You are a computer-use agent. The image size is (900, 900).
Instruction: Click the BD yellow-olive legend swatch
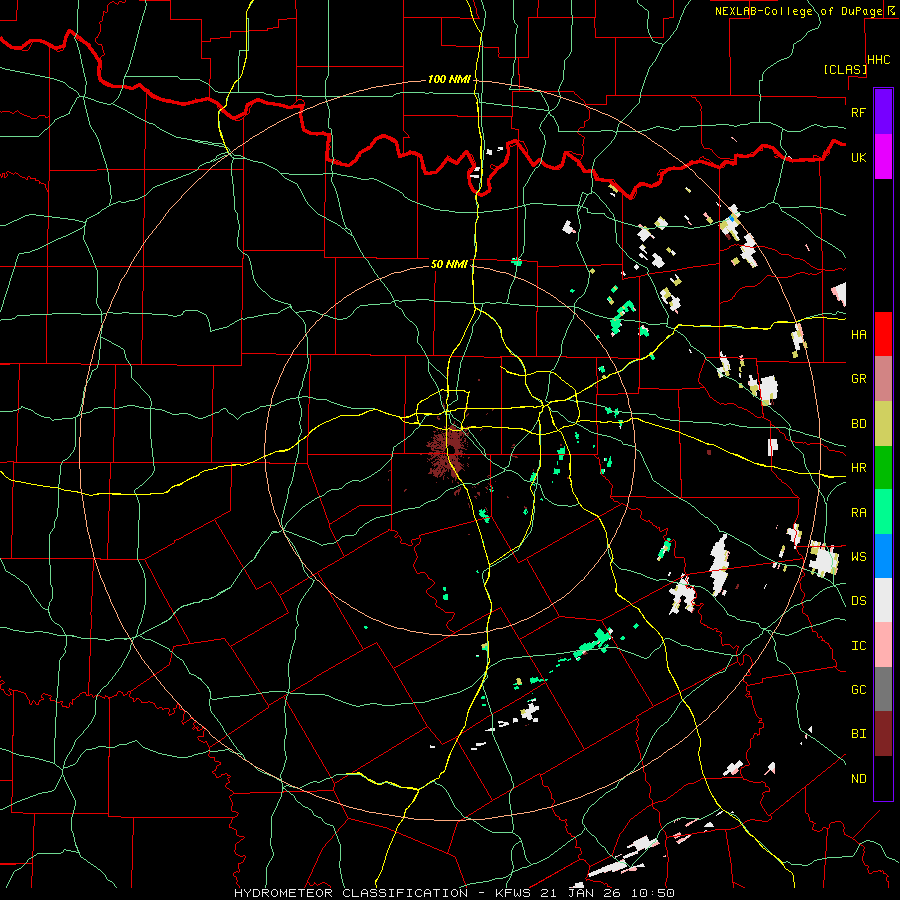click(x=883, y=424)
